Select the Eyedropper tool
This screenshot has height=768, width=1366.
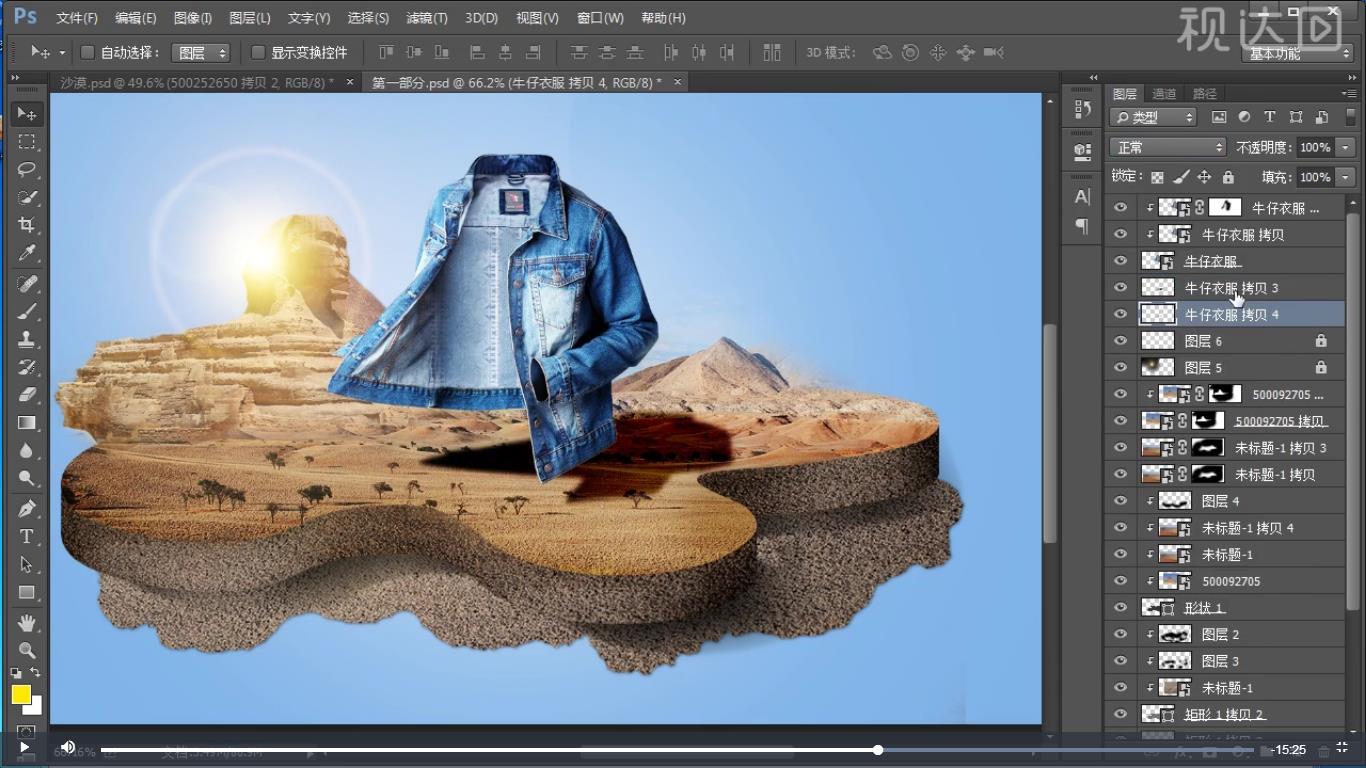click(27, 254)
